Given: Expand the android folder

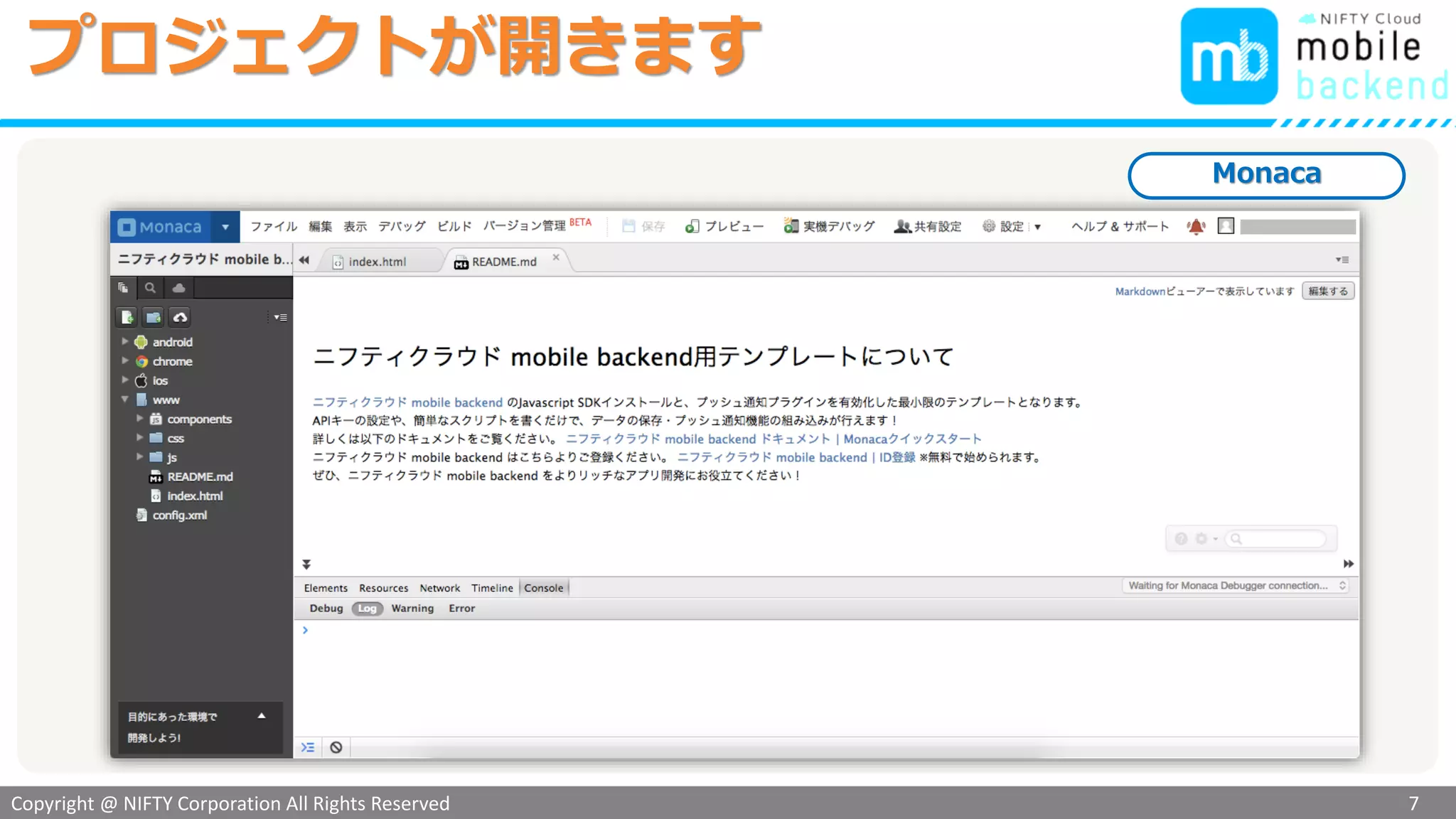Looking at the screenshot, I should 125,342.
